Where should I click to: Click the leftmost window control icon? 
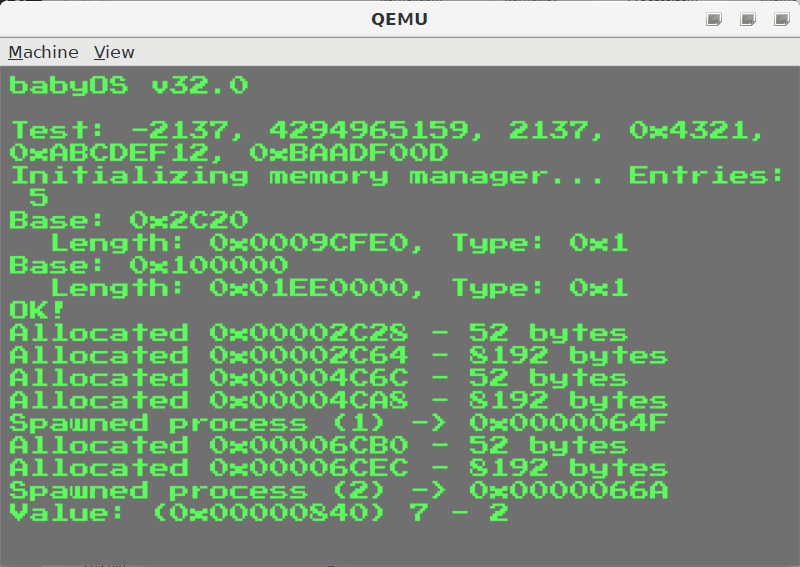[714, 19]
